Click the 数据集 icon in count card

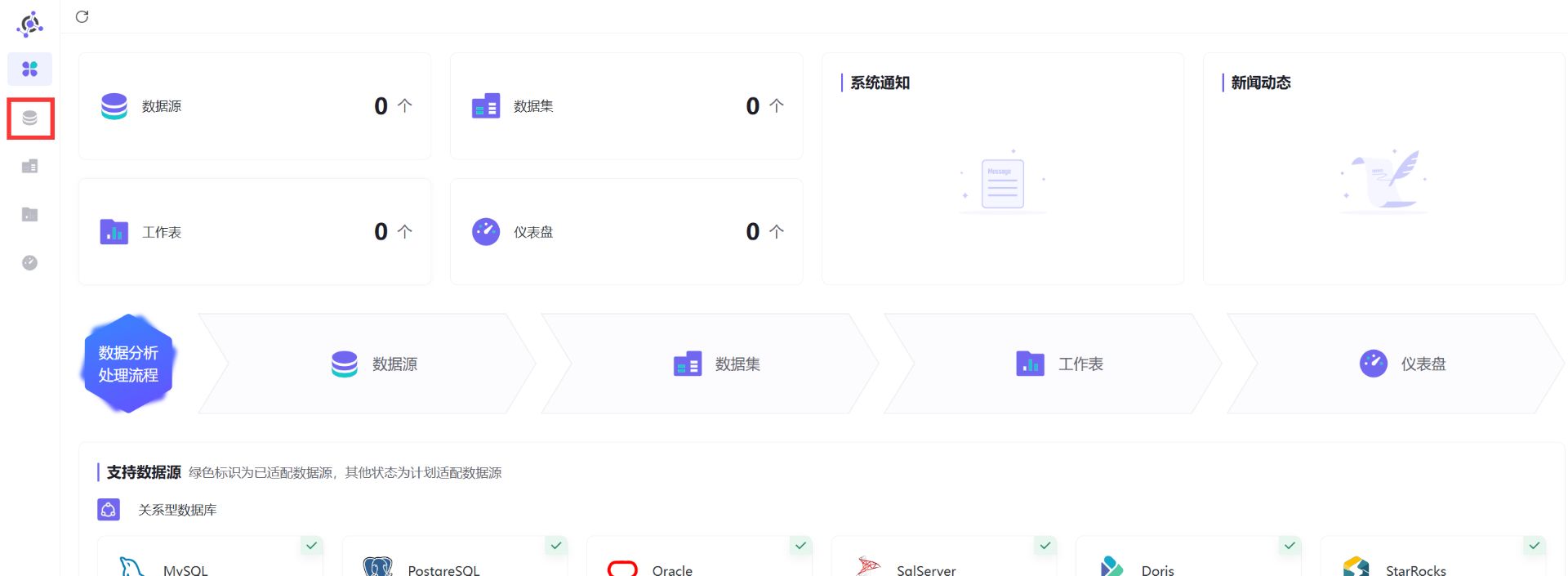[x=486, y=106]
